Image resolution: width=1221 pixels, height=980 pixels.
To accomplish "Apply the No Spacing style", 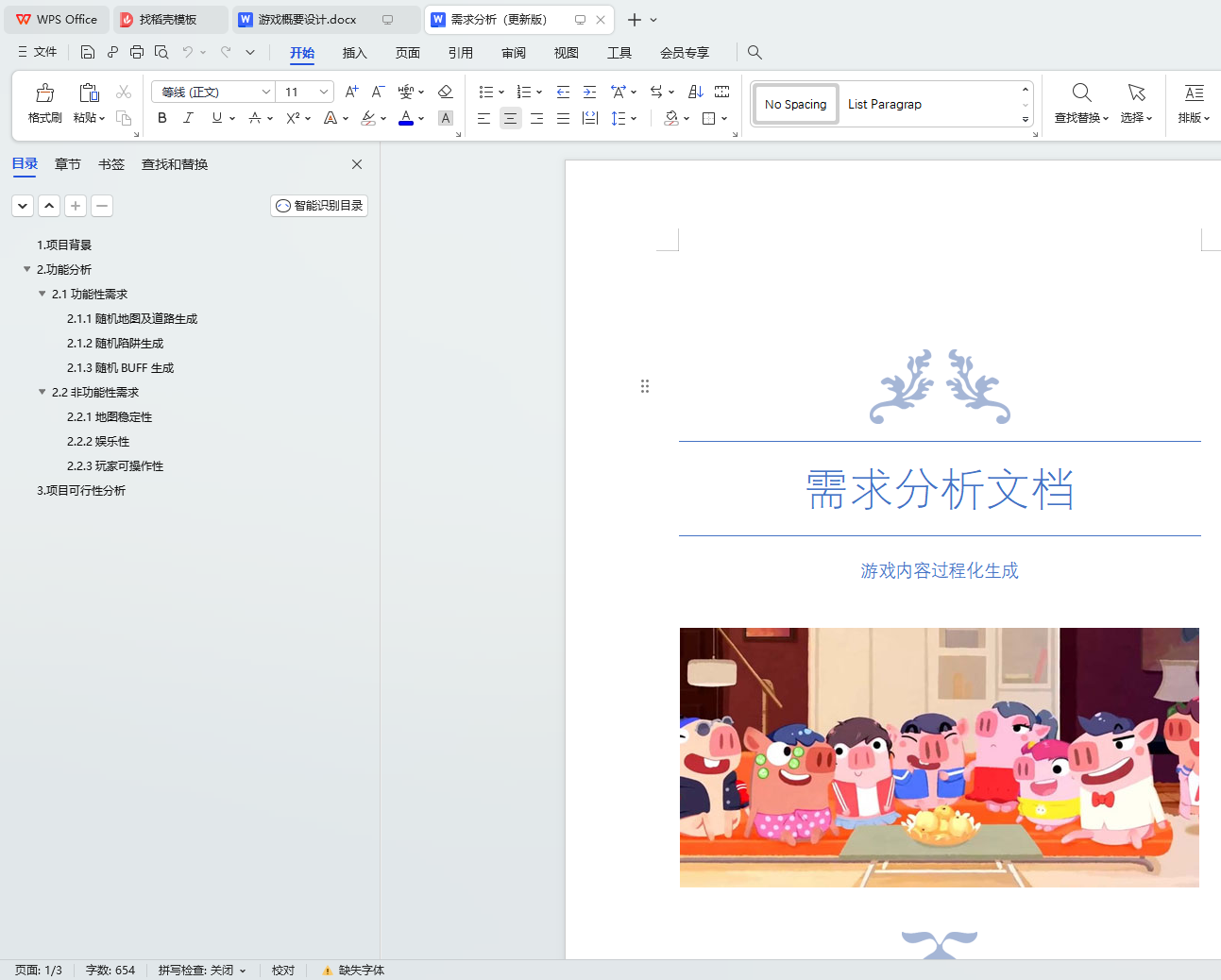I will coord(795,104).
